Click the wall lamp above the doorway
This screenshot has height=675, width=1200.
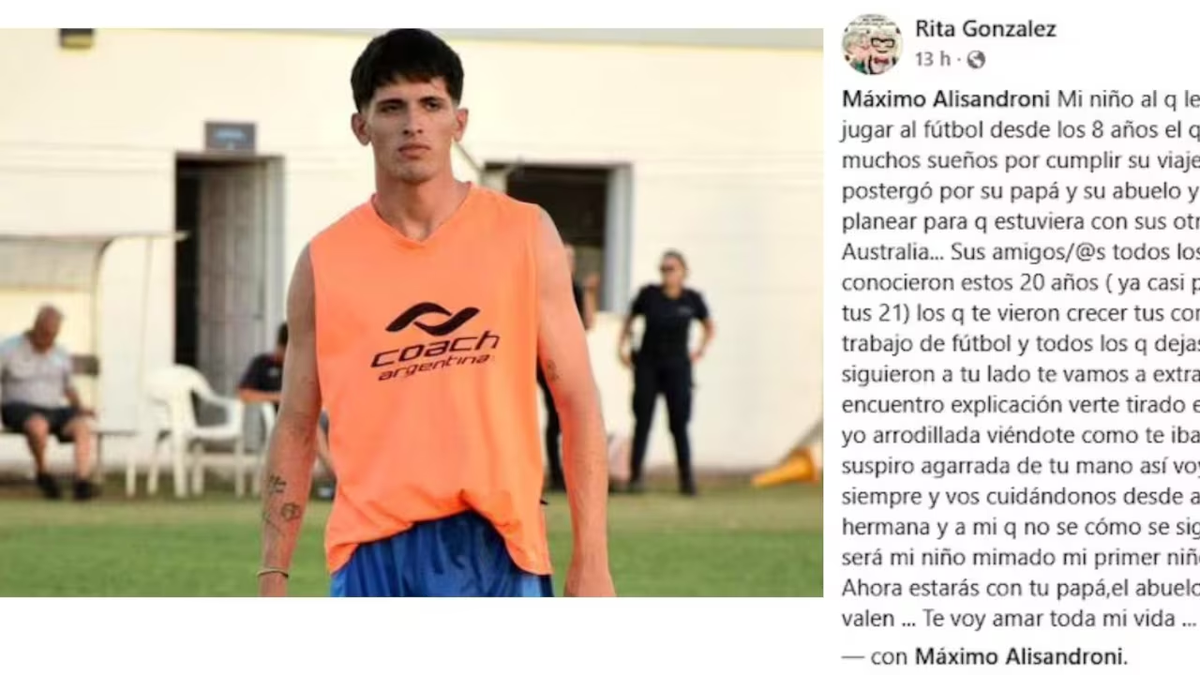coord(229,136)
